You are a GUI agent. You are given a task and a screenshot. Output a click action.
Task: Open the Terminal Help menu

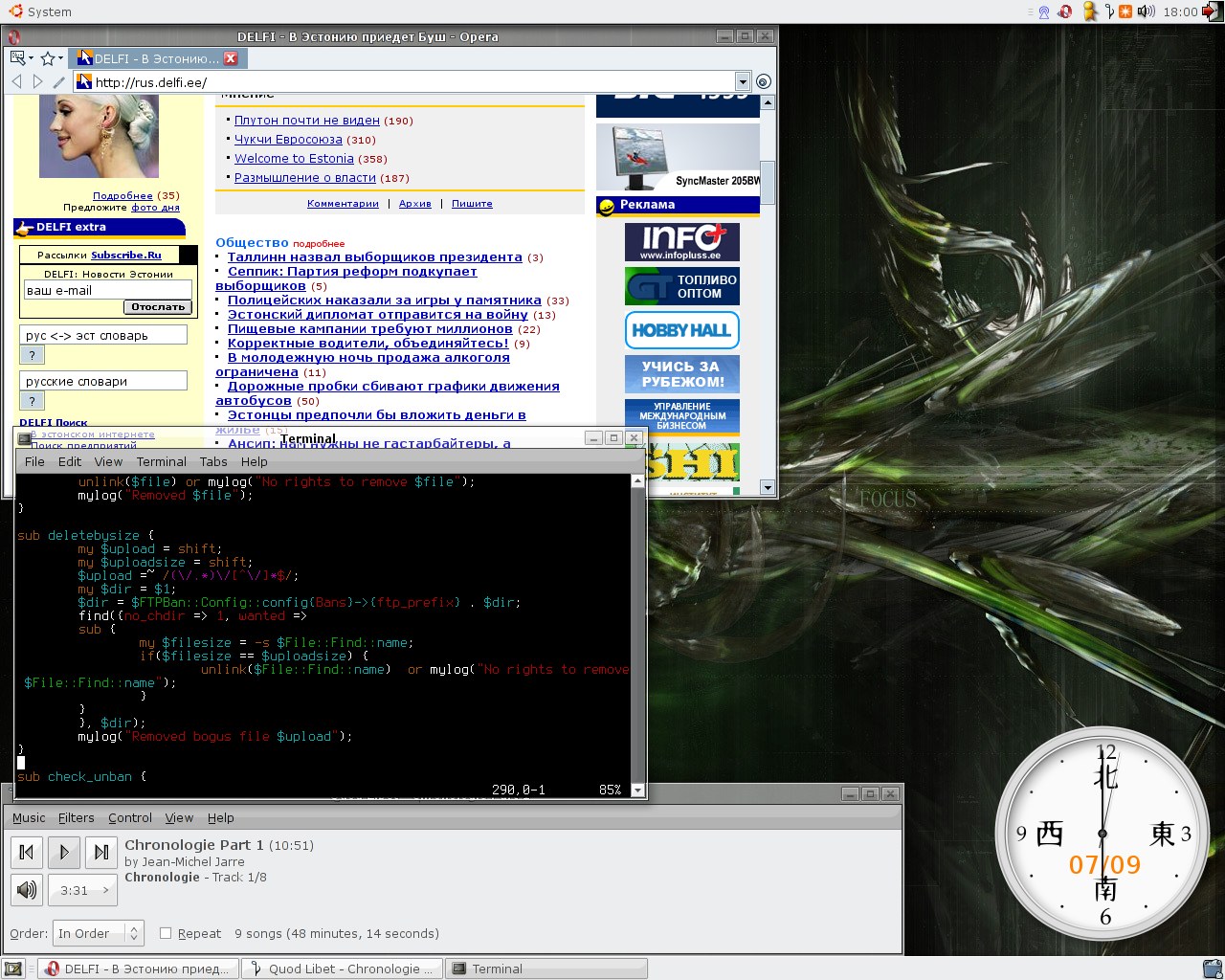click(x=254, y=461)
